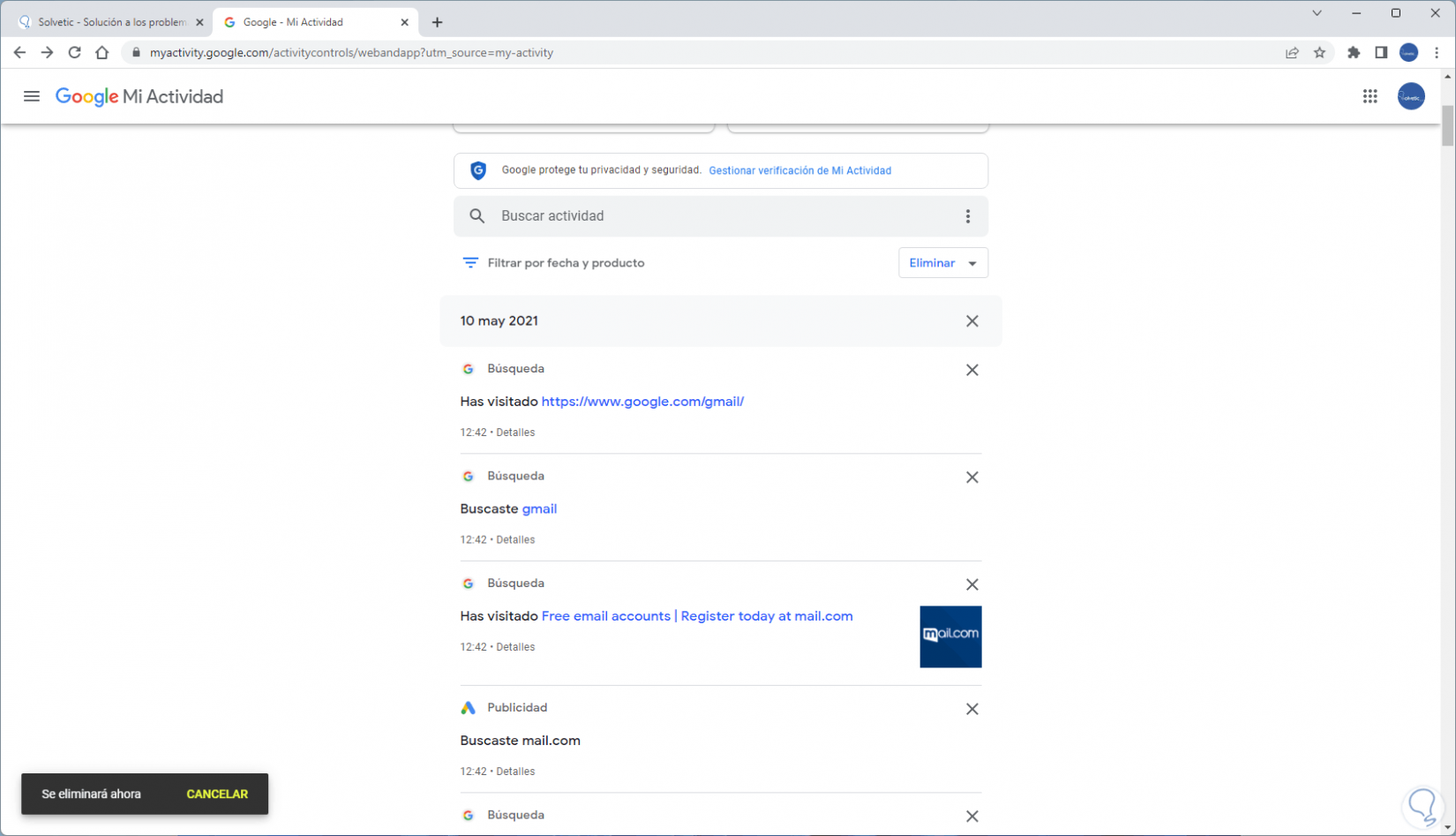View Detalles of 'Buscaste gmail' entry
1456x836 pixels.
515,540
